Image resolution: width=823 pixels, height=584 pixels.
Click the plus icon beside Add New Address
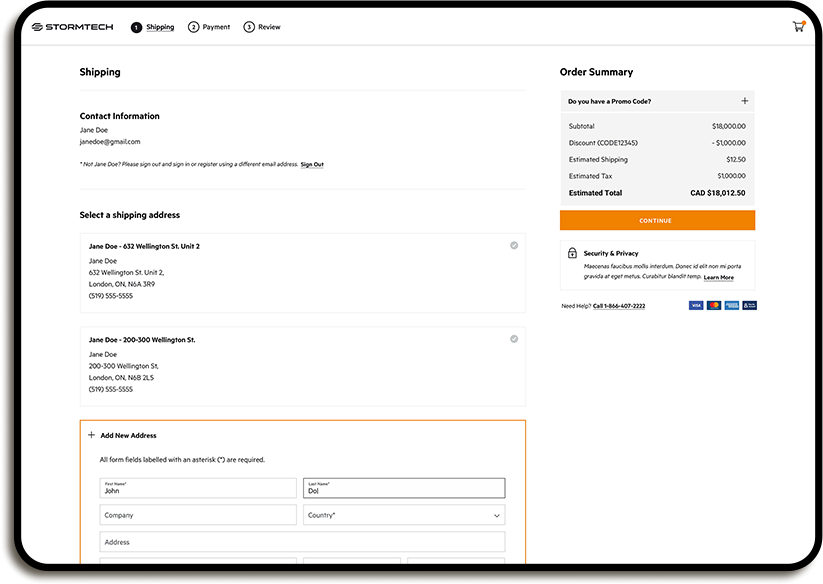click(91, 435)
